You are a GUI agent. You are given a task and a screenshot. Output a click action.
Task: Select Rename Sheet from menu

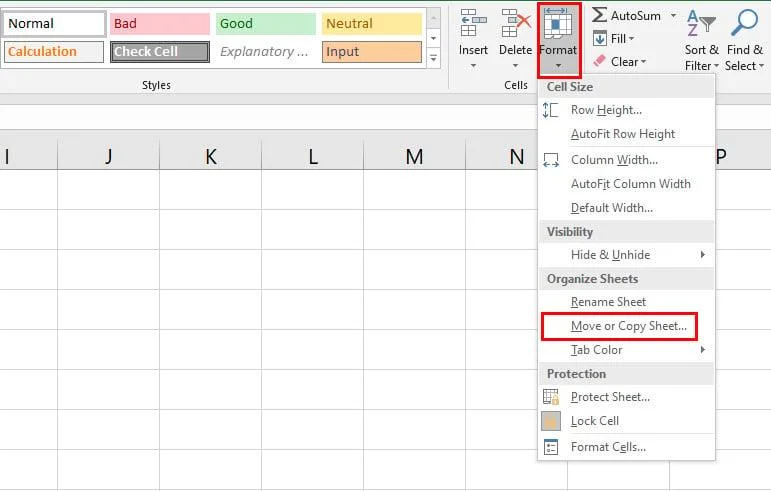click(x=608, y=302)
